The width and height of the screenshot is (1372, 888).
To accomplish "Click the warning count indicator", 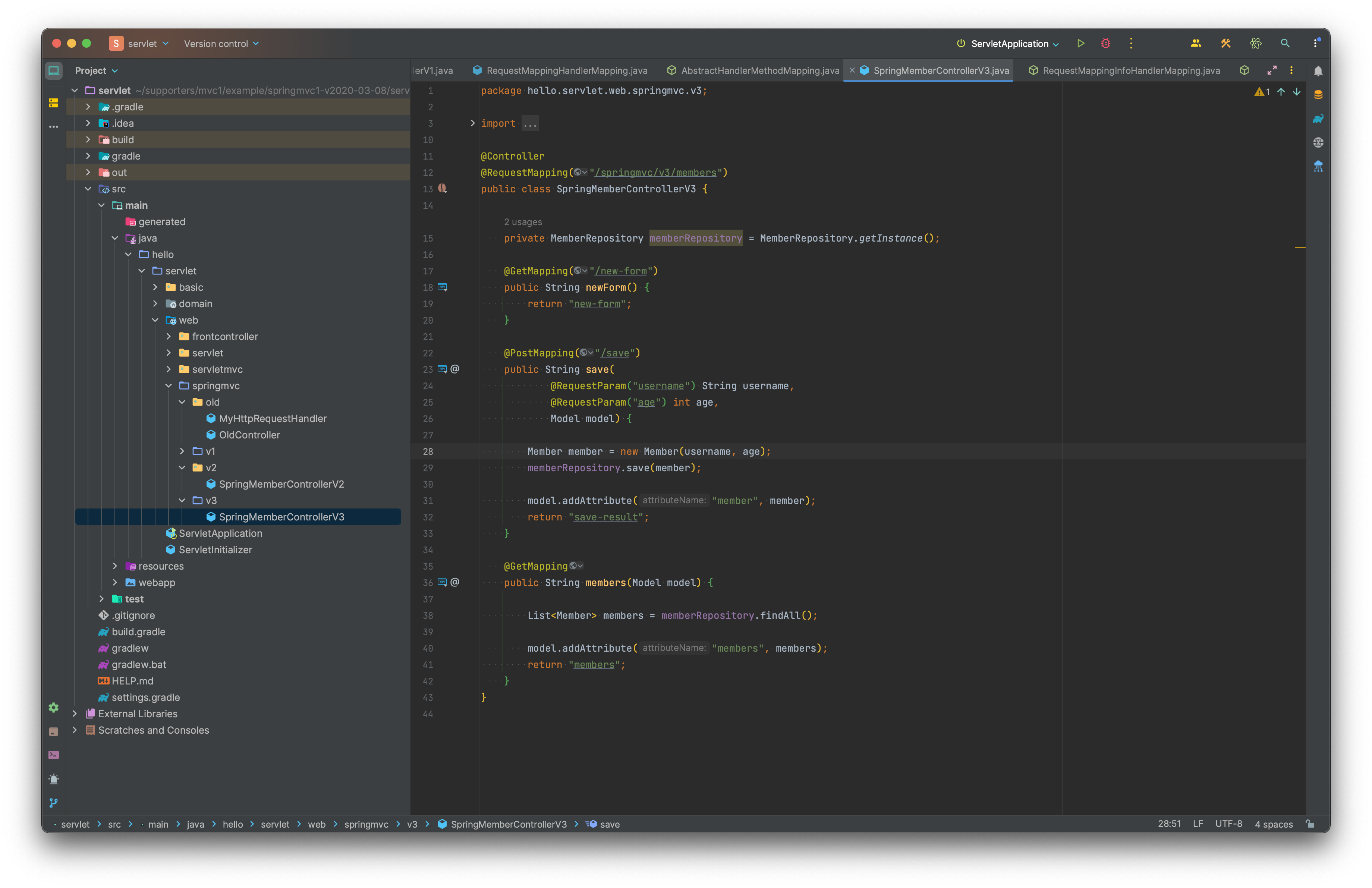I will [x=1262, y=92].
